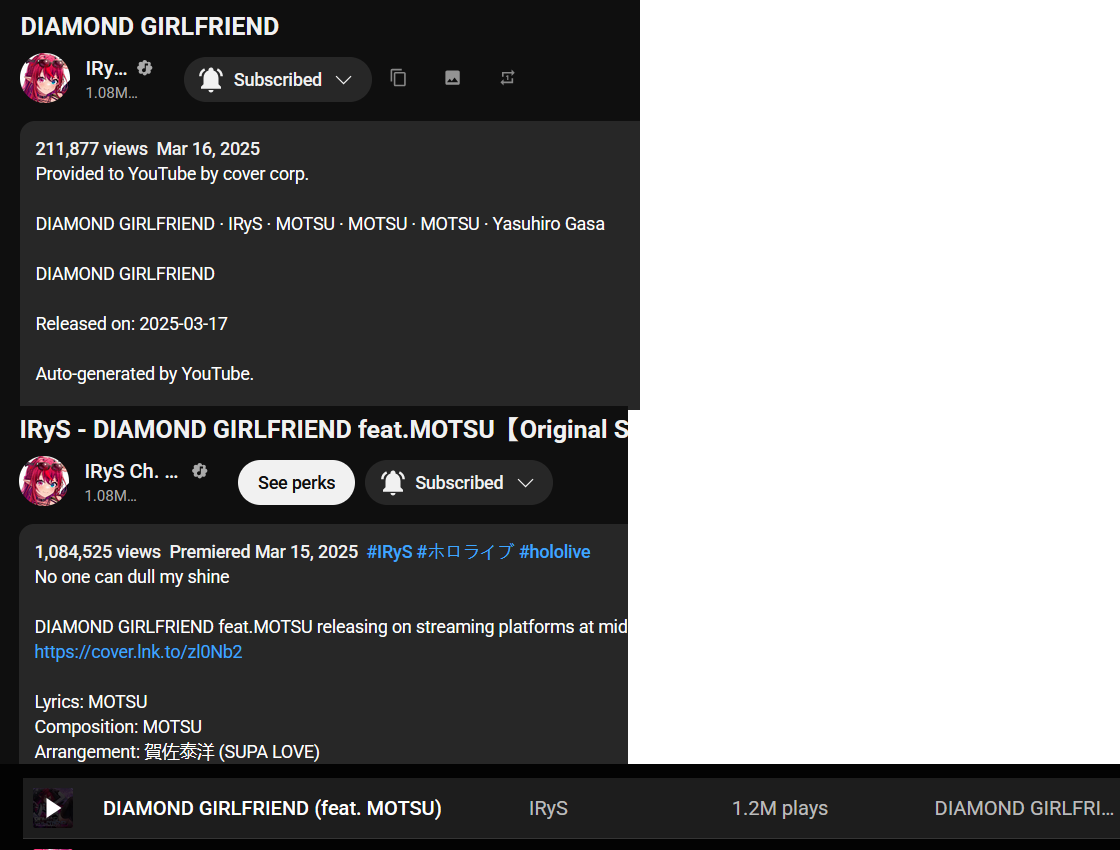Click the copy icon next to Subscribed
1120x850 pixels.
tap(398, 78)
